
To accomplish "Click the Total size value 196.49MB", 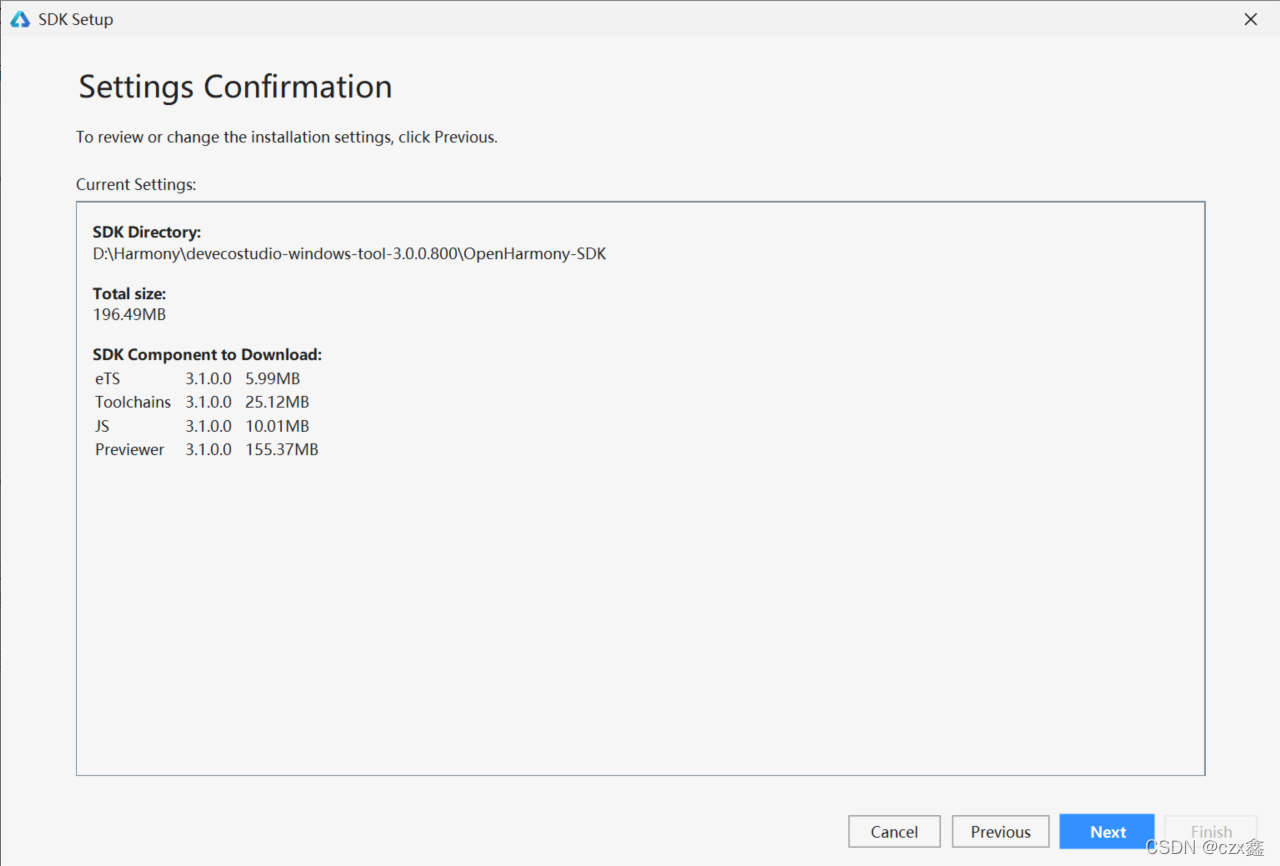I will (x=129, y=314).
